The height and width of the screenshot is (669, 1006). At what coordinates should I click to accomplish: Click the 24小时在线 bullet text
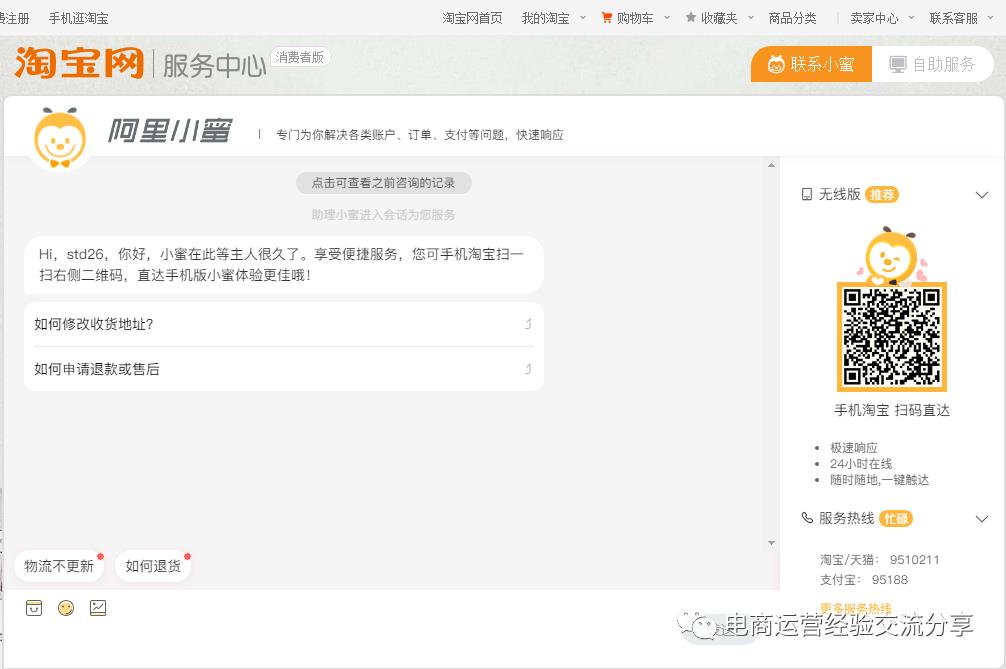pos(861,463)
